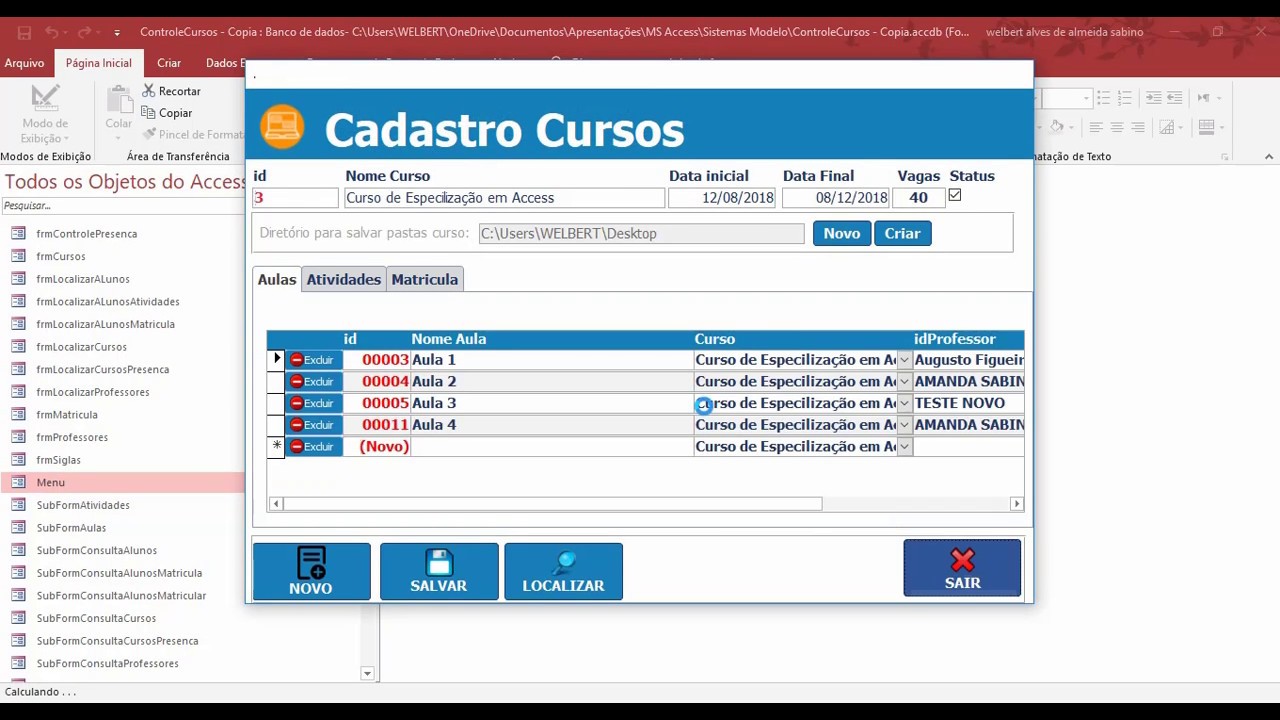1280x720 pixels.
Task: Click Excluir button for Aula 3
Action: [314, 403]
